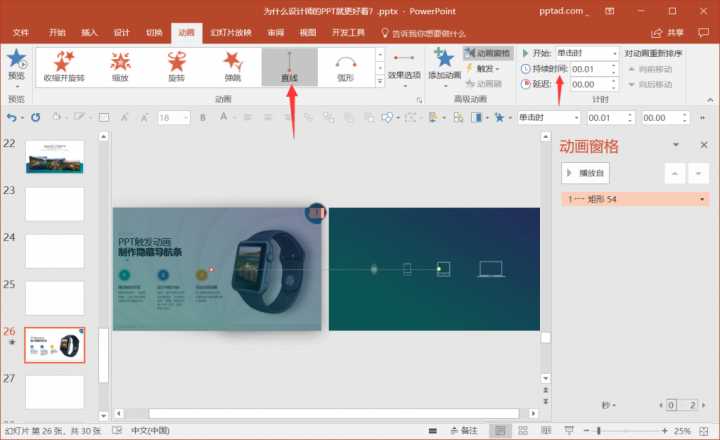
Task: Switch to Reading view icon
Action: 546,430
